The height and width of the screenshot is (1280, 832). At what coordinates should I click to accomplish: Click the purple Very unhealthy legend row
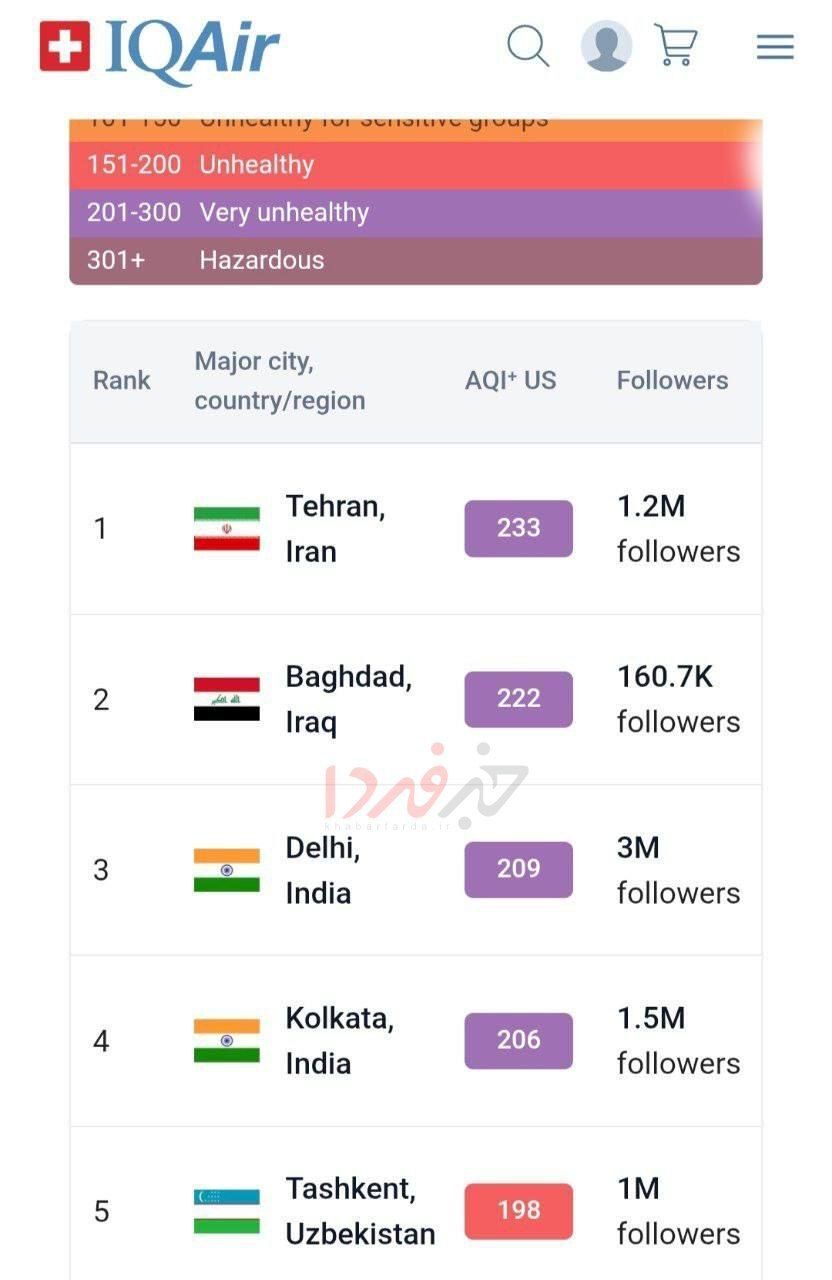[415, 213]
